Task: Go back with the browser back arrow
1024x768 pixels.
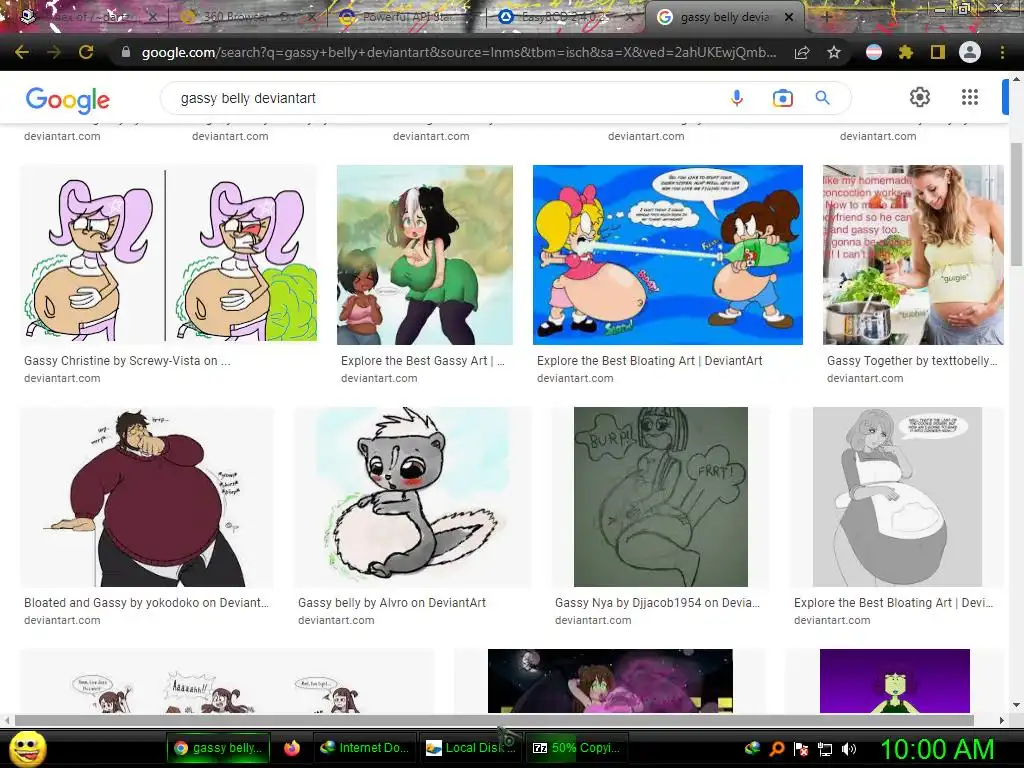Action: coord(22,52)
